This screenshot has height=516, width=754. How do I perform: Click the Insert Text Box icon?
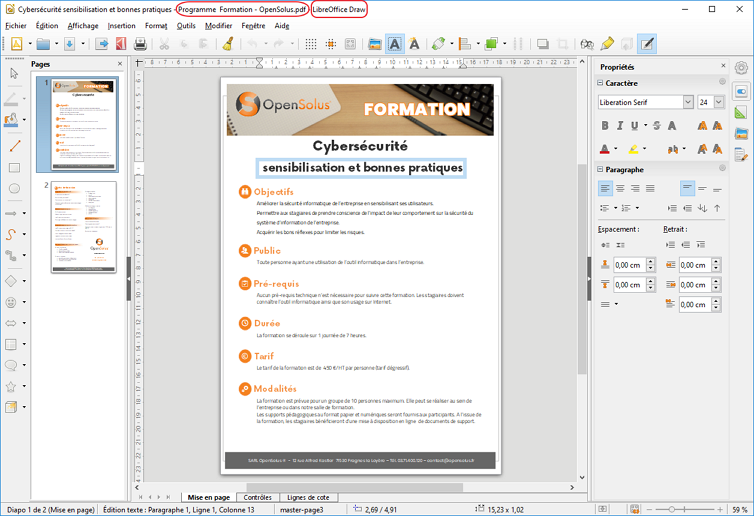tap(394, 44)
